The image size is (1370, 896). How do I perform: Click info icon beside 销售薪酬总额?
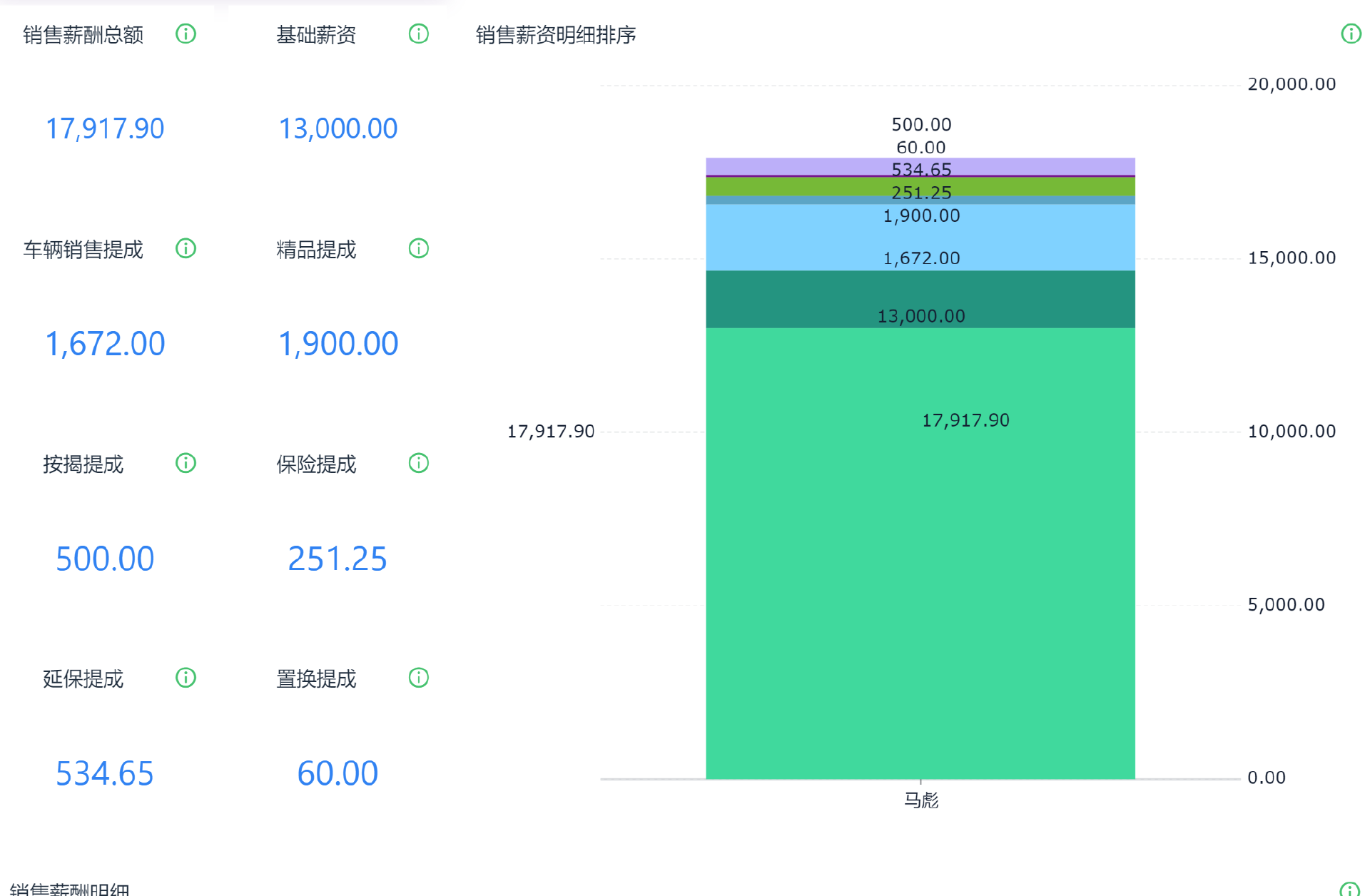pos(186,34)
